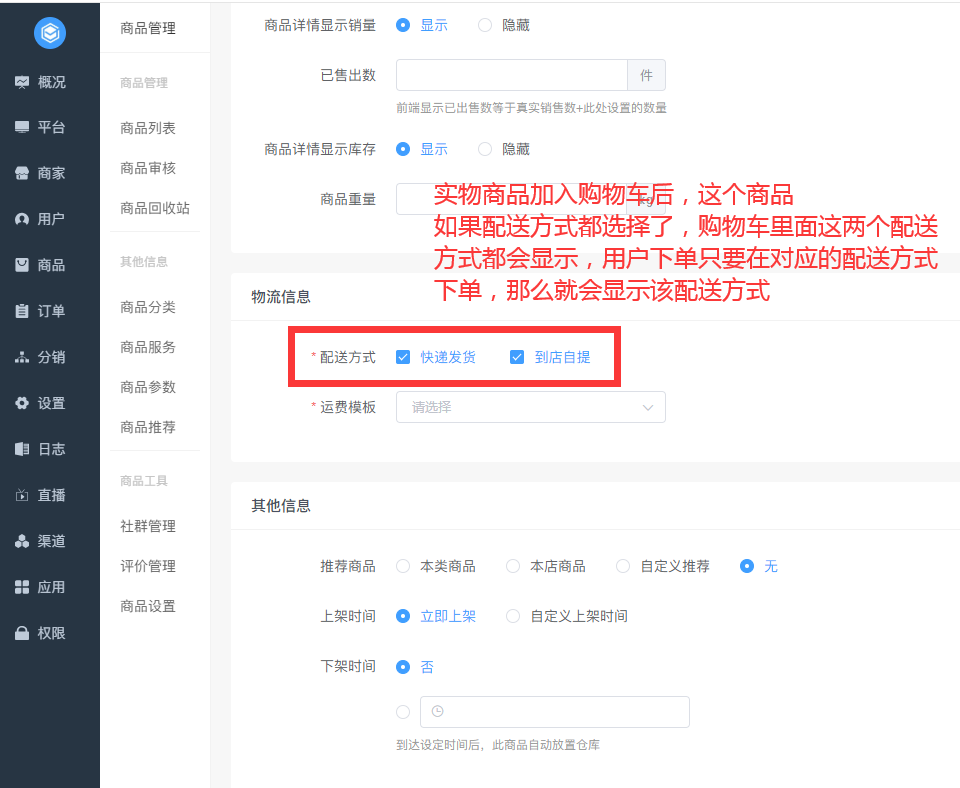Image resolution: width=960 pixels, height=788 pixels.
Task: Select 显示 for 商品详情显示库存
Action: pyautogui.click(x=403, y=149)
